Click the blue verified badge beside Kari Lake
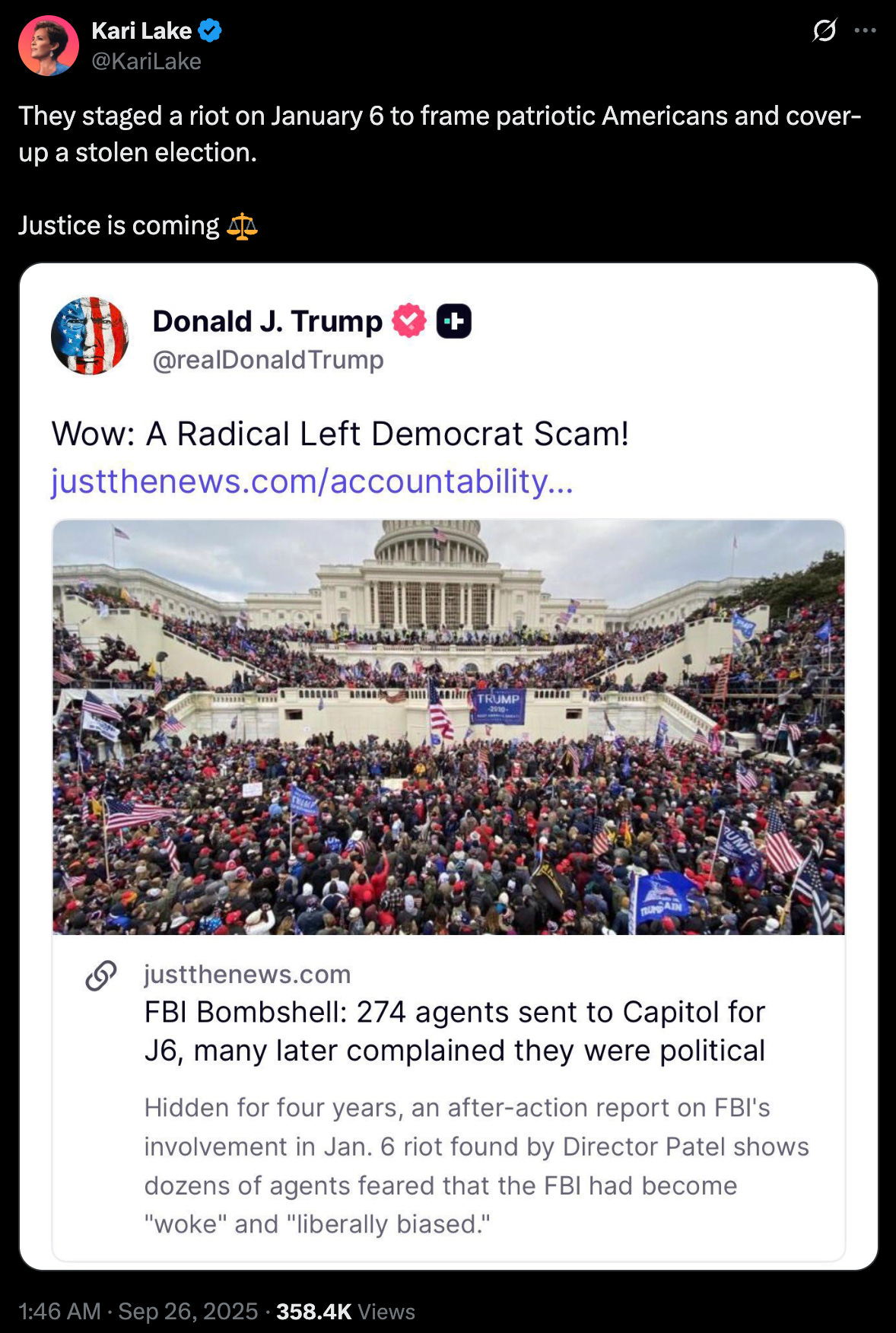896x1333 pixels. tap(210, 30)
